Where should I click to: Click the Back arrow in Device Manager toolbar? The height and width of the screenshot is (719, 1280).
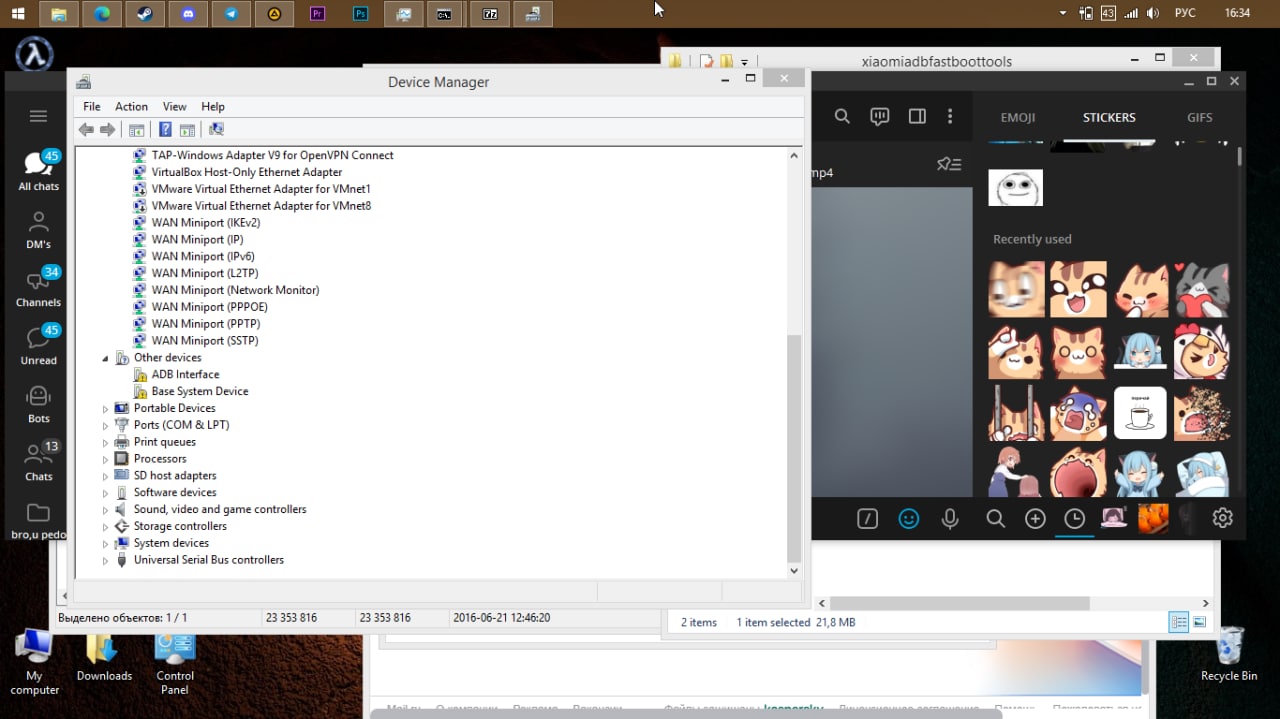pyautogui.click(x=86, y=129)
